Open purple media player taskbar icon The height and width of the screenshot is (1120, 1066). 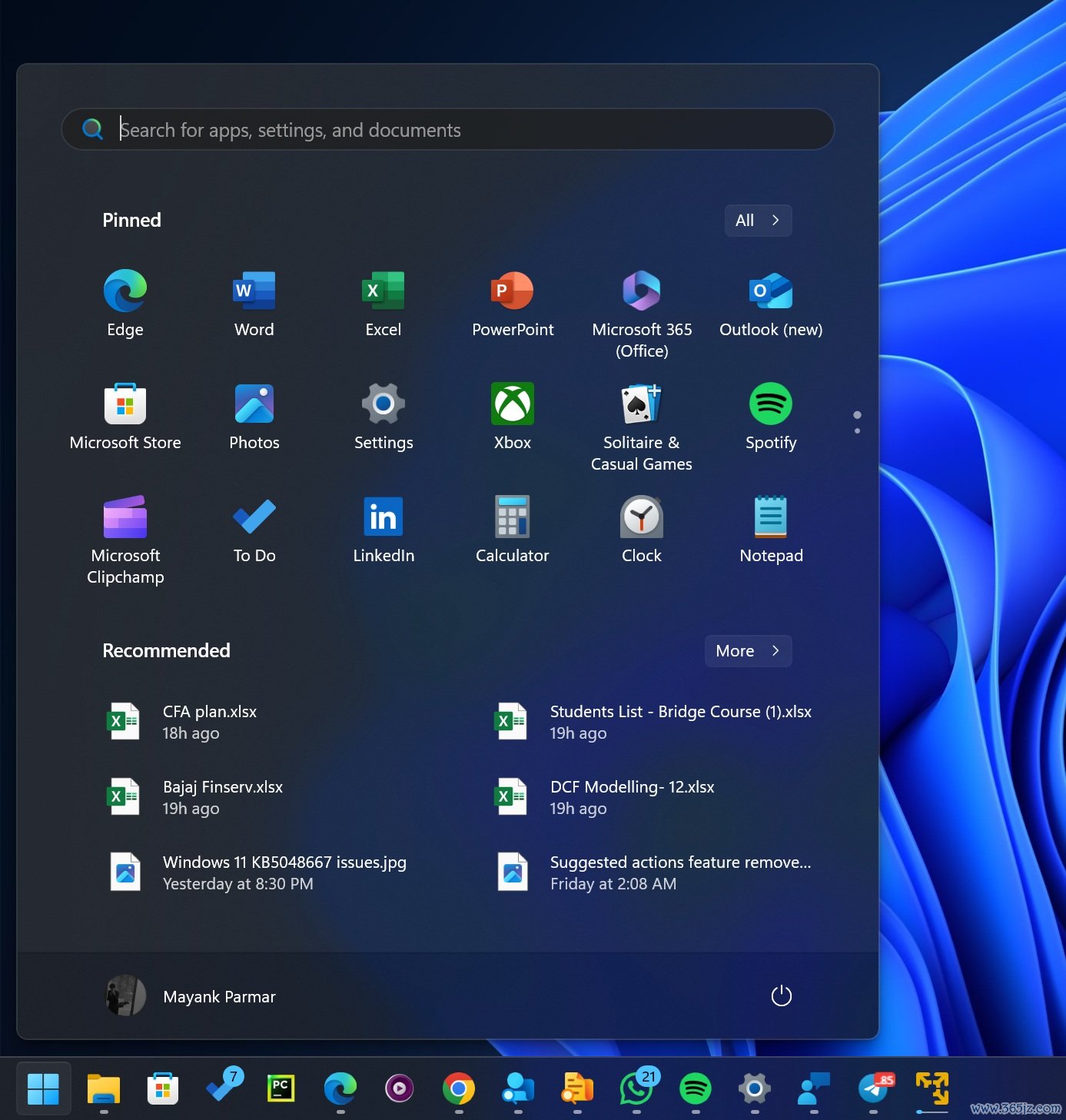(400, 1088)
